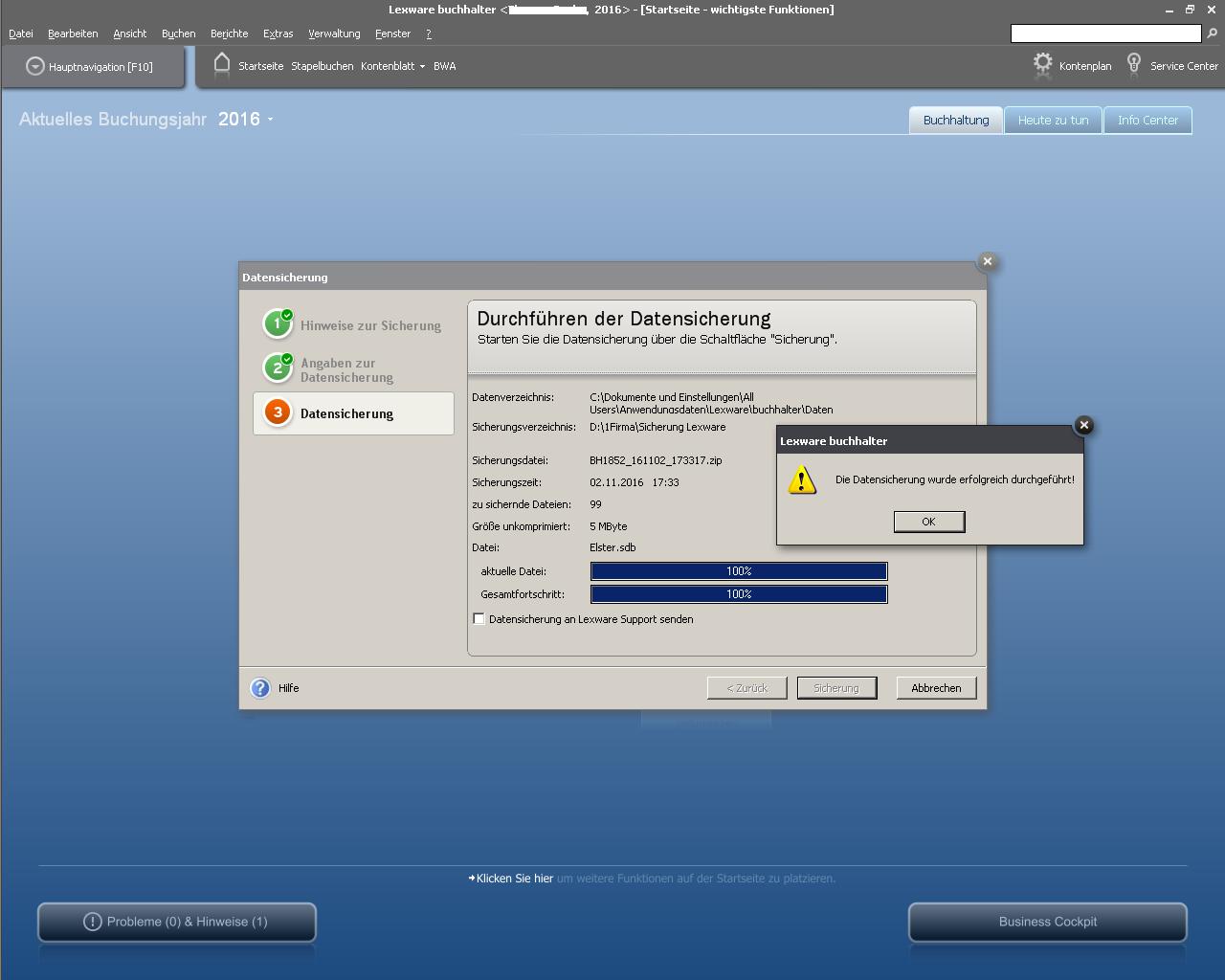Click the Durchführen der Datensicherung heading
This screenshot has height=980, width=1225.
624,319
